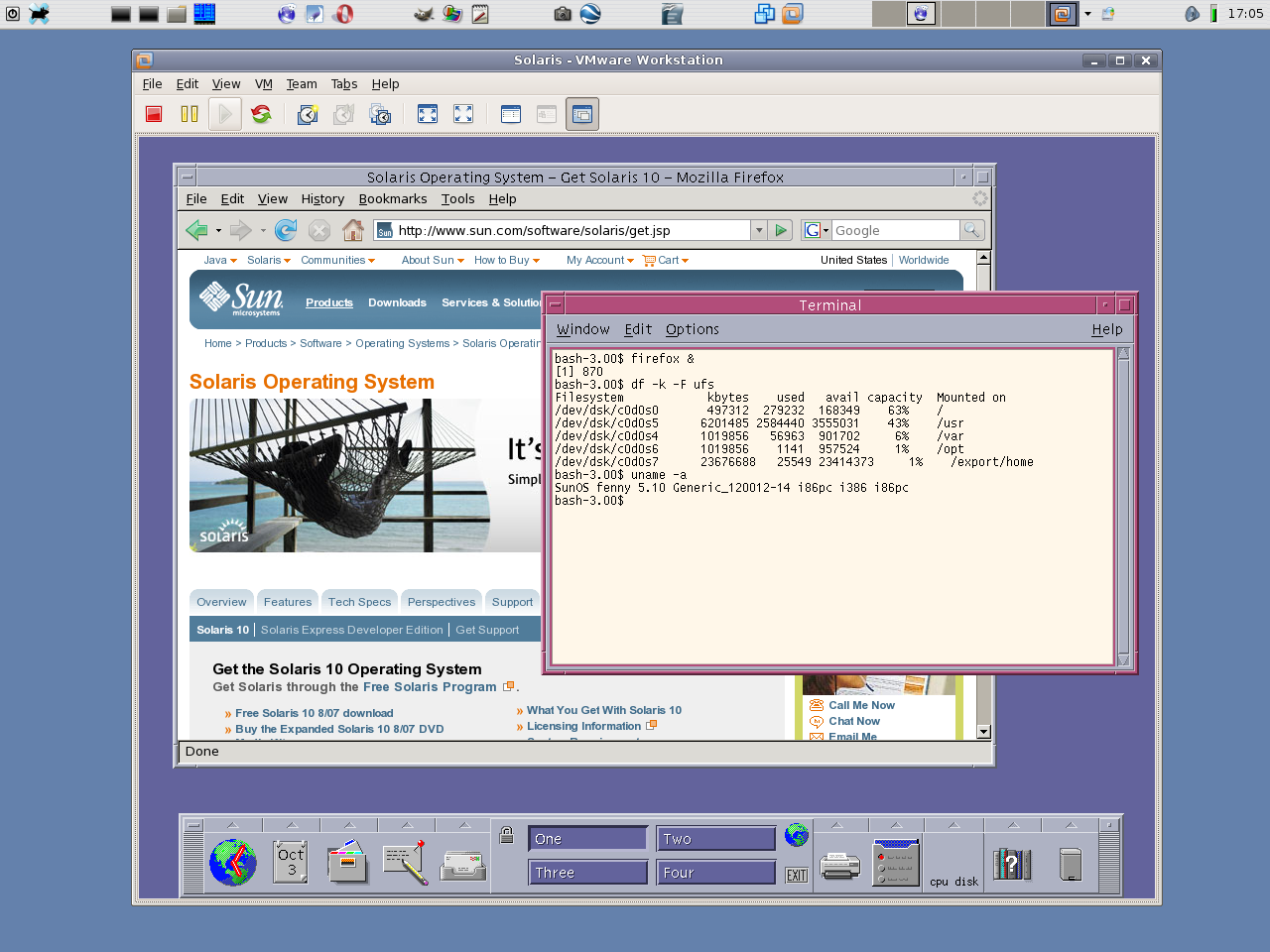Click the cpu disk performance meter
The height and width of the screenshot is (952, 1270).
tap(953, 864)
